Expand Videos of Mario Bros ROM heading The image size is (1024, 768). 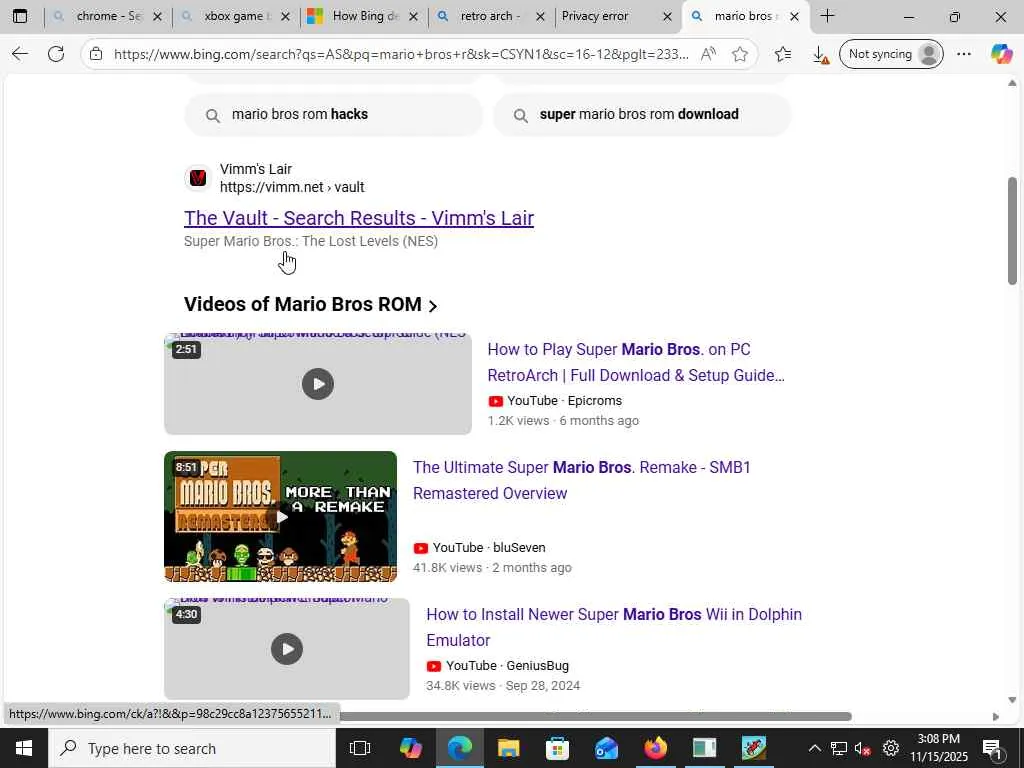tap(310, 304)
